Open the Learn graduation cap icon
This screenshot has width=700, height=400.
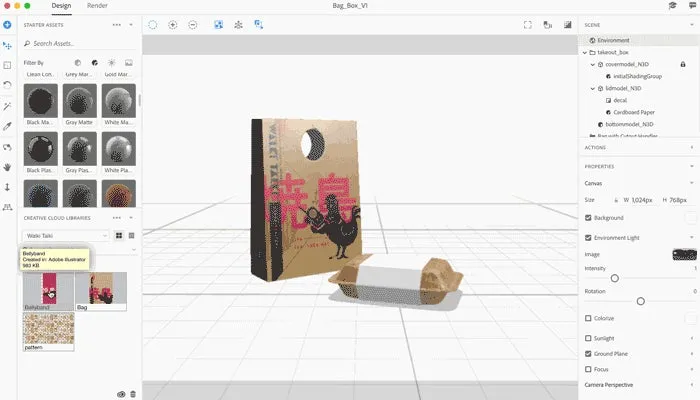click(x=672, y=5)
